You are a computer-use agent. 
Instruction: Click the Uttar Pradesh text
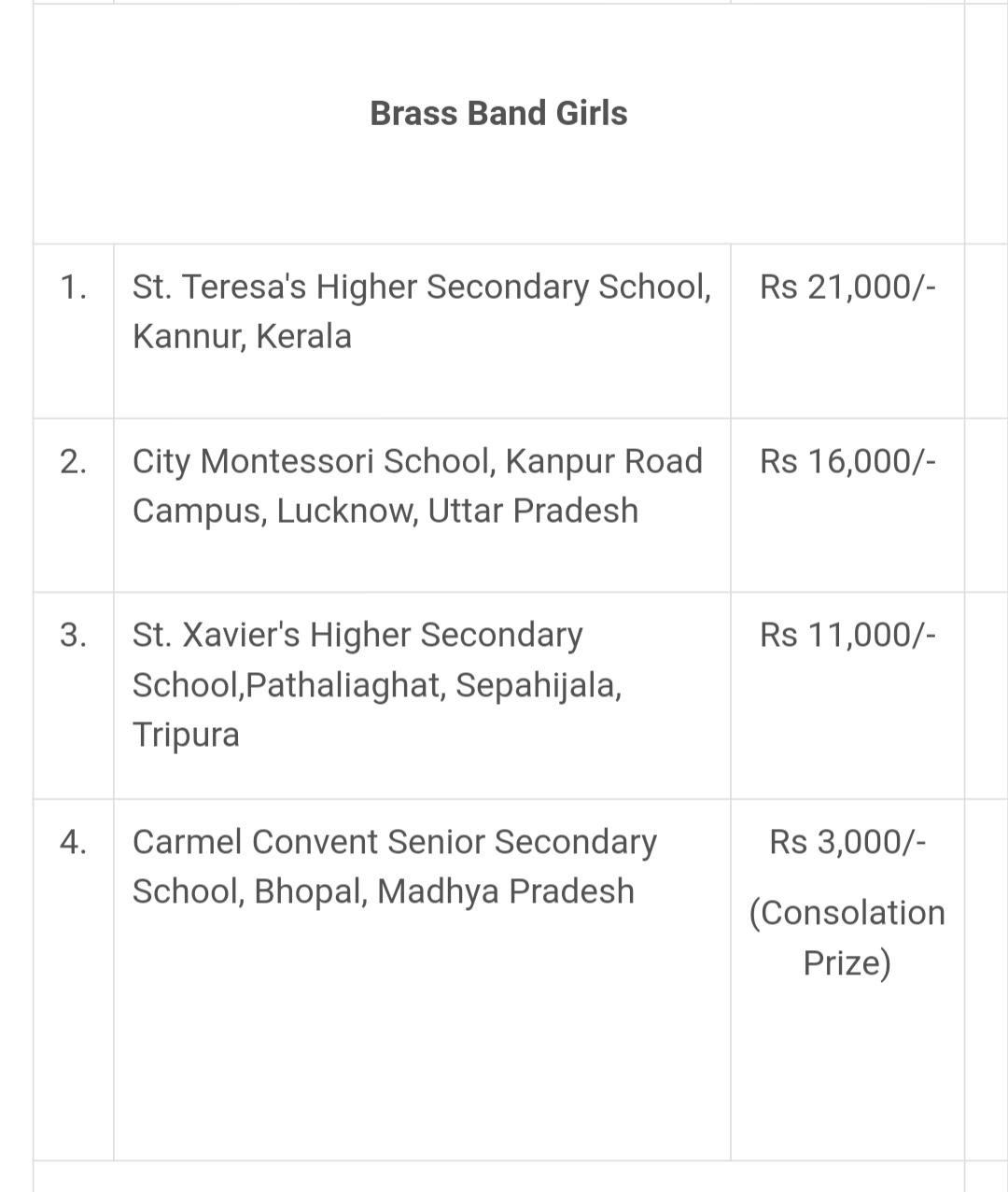pos(533,511)
